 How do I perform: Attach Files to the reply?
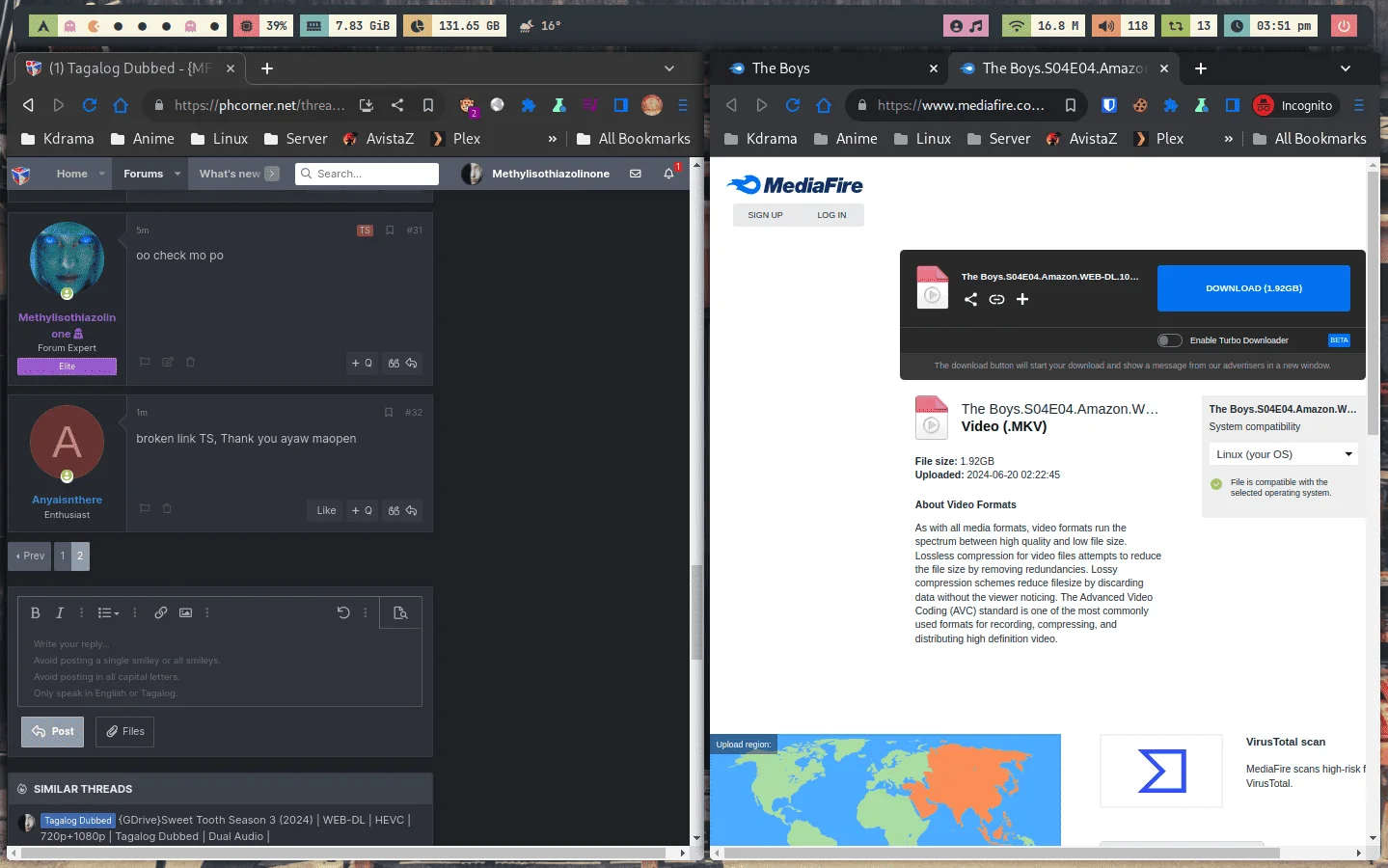pos(125,732)
